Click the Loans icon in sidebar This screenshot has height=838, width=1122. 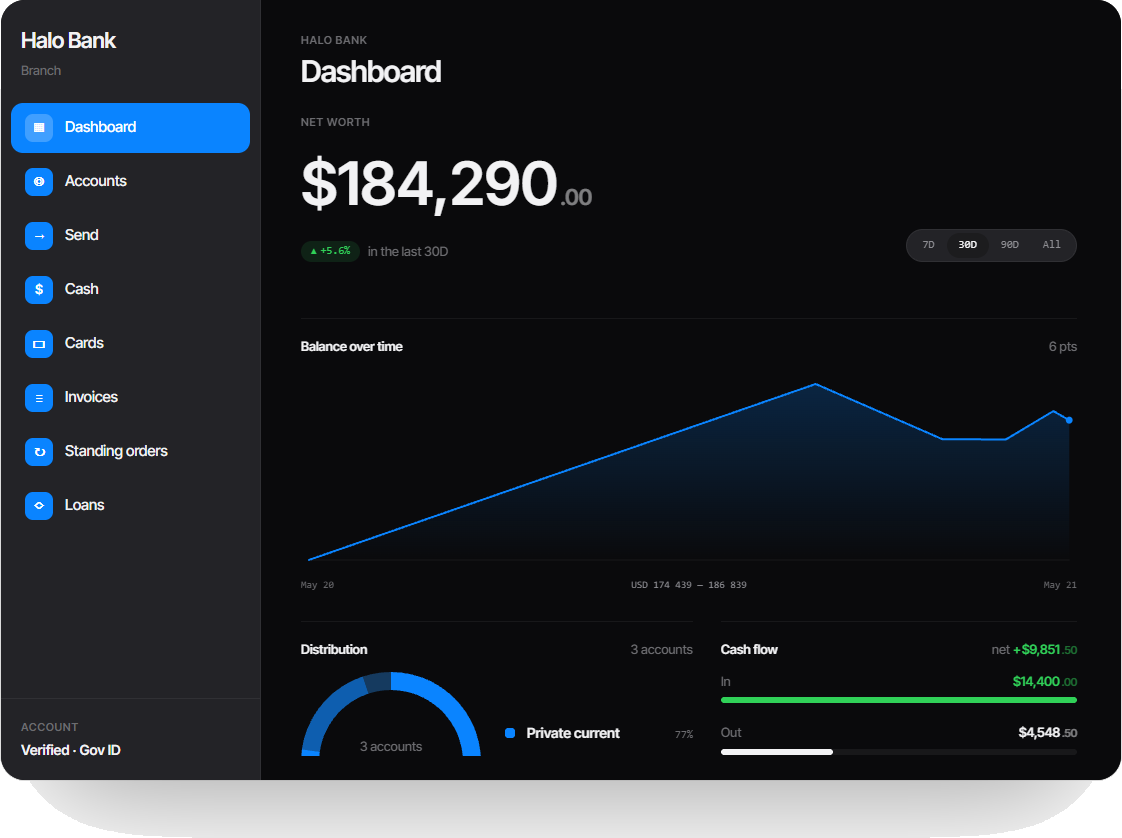click(x=39, y=505)
